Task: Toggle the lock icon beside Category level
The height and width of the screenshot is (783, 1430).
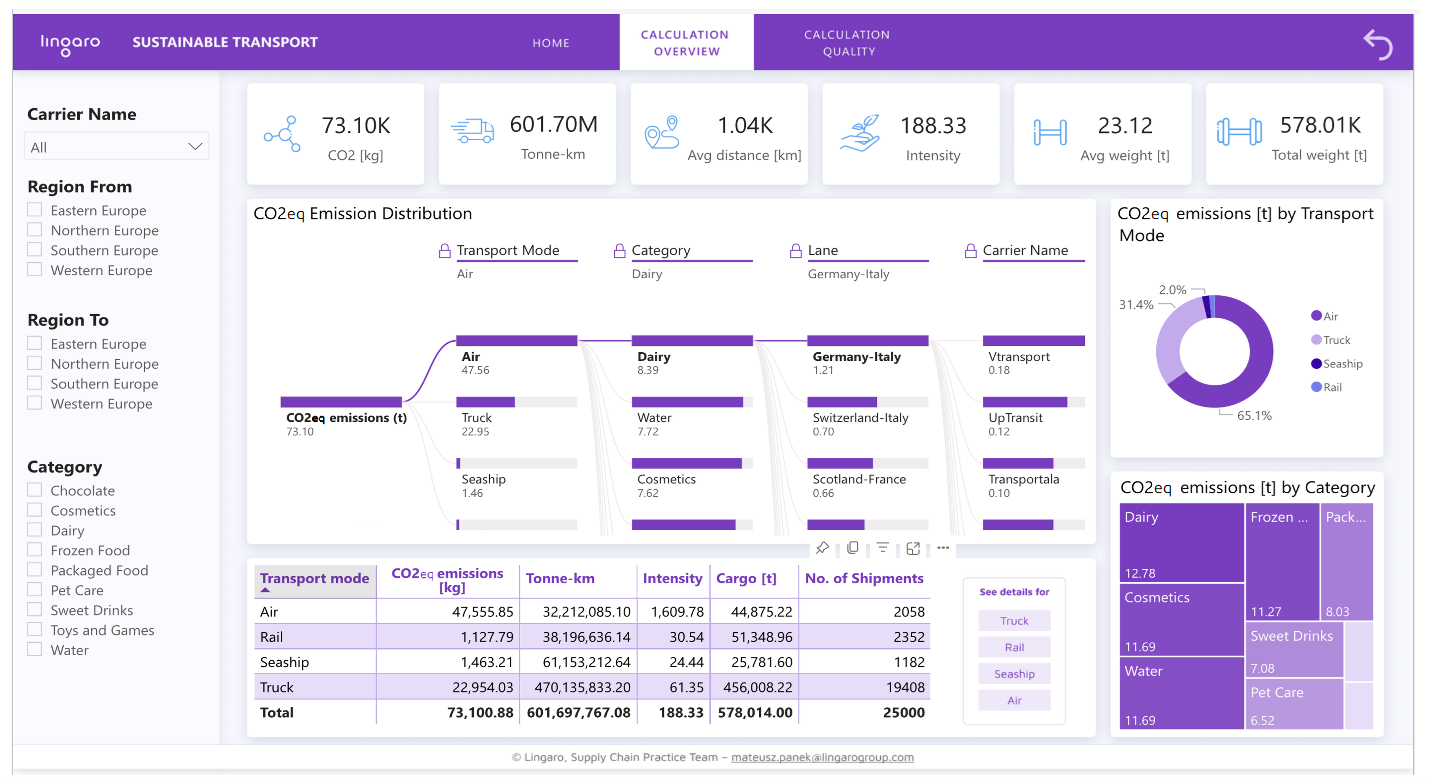Action: click(620, 251)
